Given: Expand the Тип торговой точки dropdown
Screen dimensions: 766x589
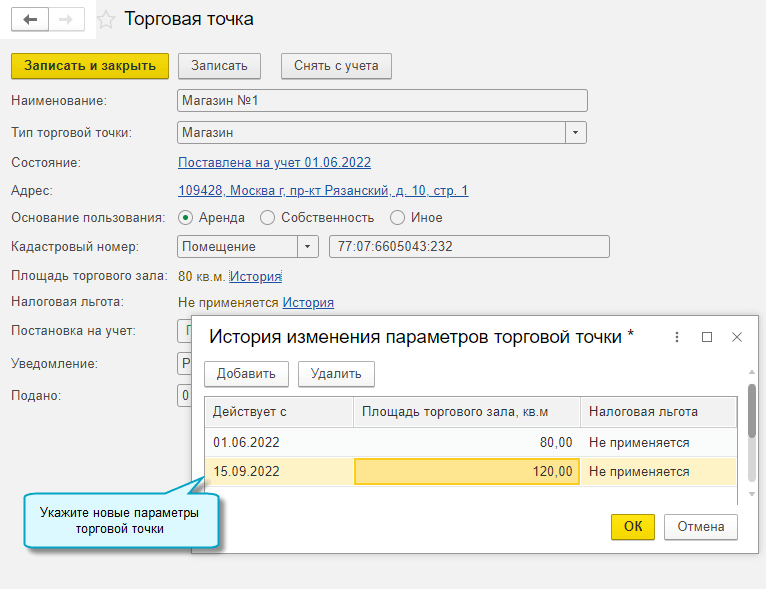Looking at the screenshot, I should (x=576, y=132).
